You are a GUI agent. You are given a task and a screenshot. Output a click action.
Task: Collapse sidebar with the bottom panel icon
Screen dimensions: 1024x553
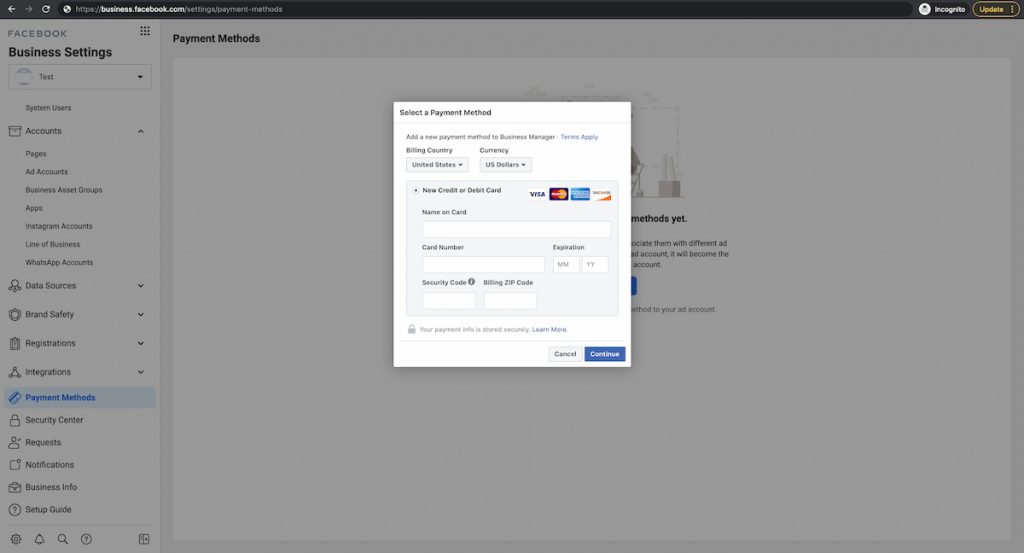(144, 539)
